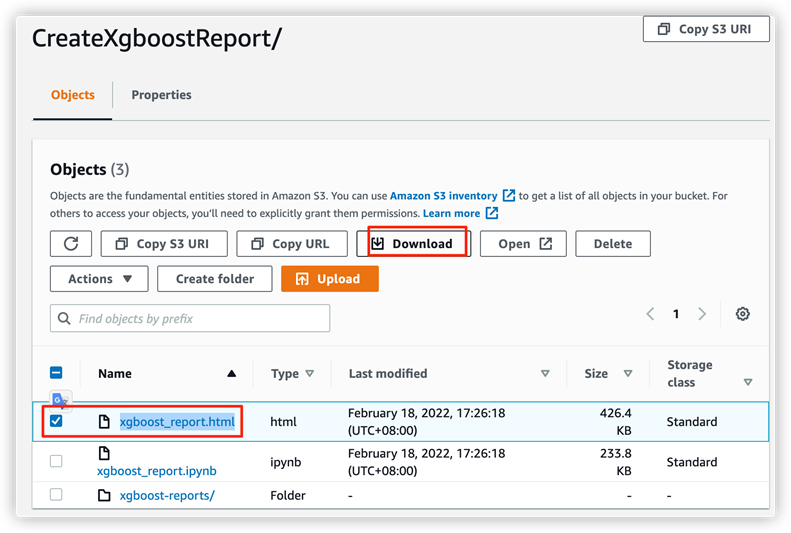This screenshot has width=791, height=533.
Task: Click external link icon after Amazon S3 inventory
Action: (509, 195)
